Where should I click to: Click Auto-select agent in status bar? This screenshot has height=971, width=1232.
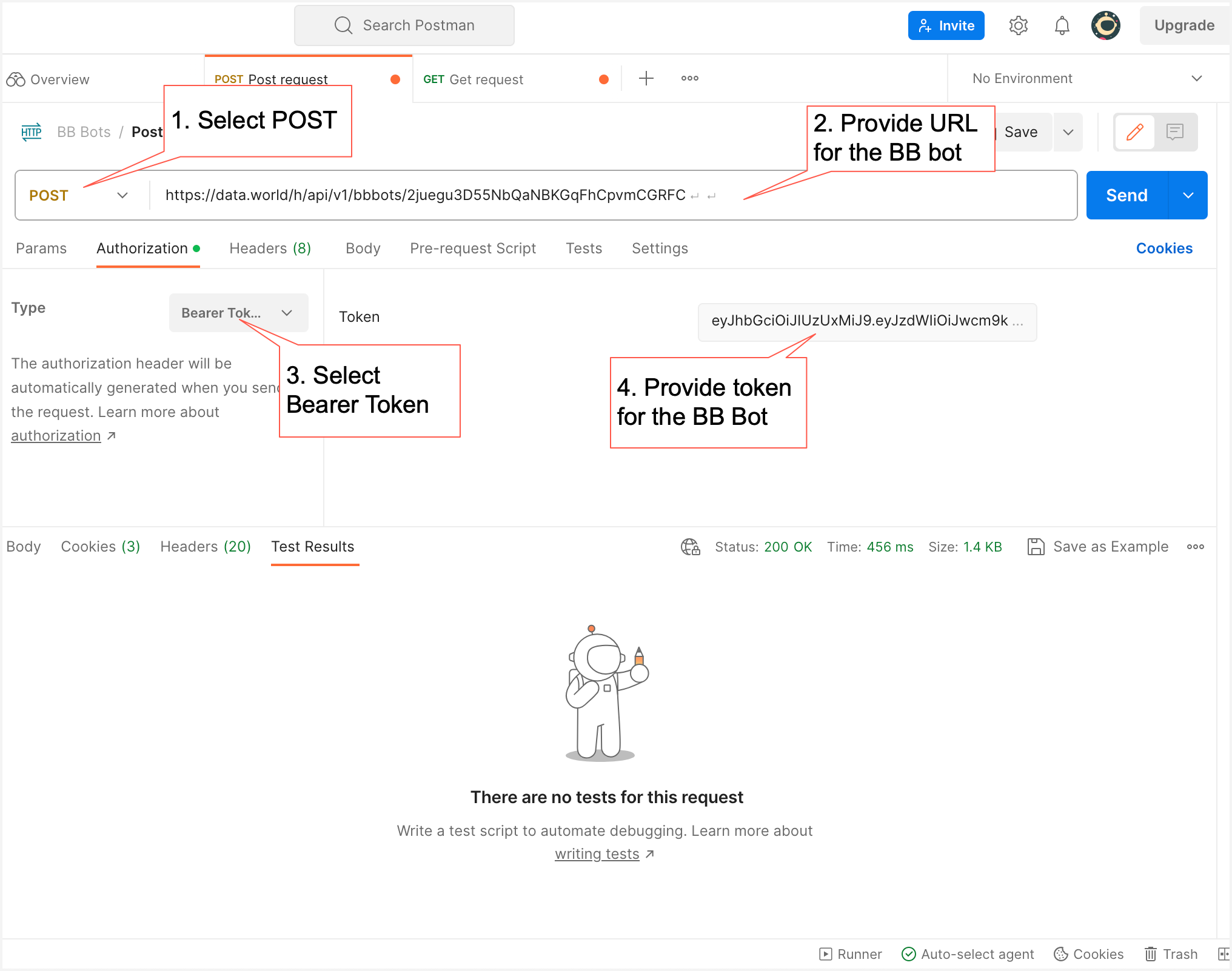(968, 954)
